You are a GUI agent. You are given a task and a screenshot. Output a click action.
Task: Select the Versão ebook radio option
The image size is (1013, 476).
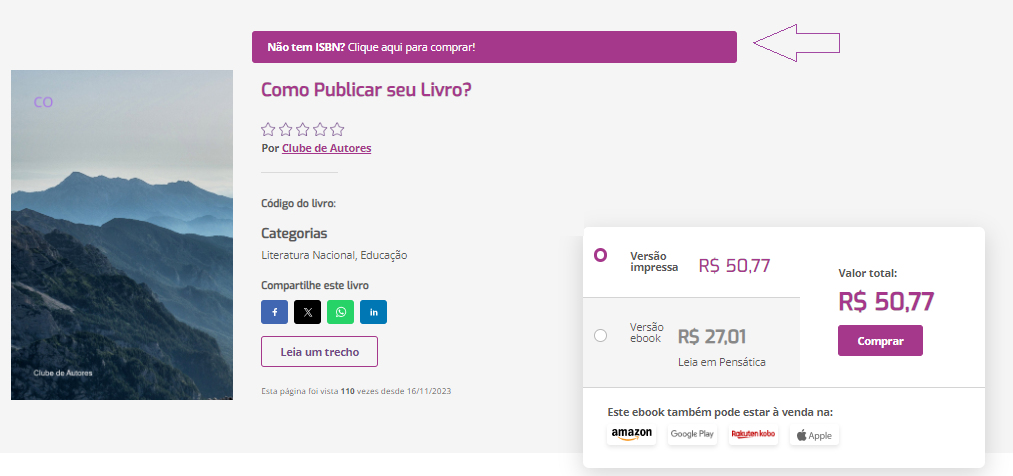pyautogui.click(x=600, y=335)
